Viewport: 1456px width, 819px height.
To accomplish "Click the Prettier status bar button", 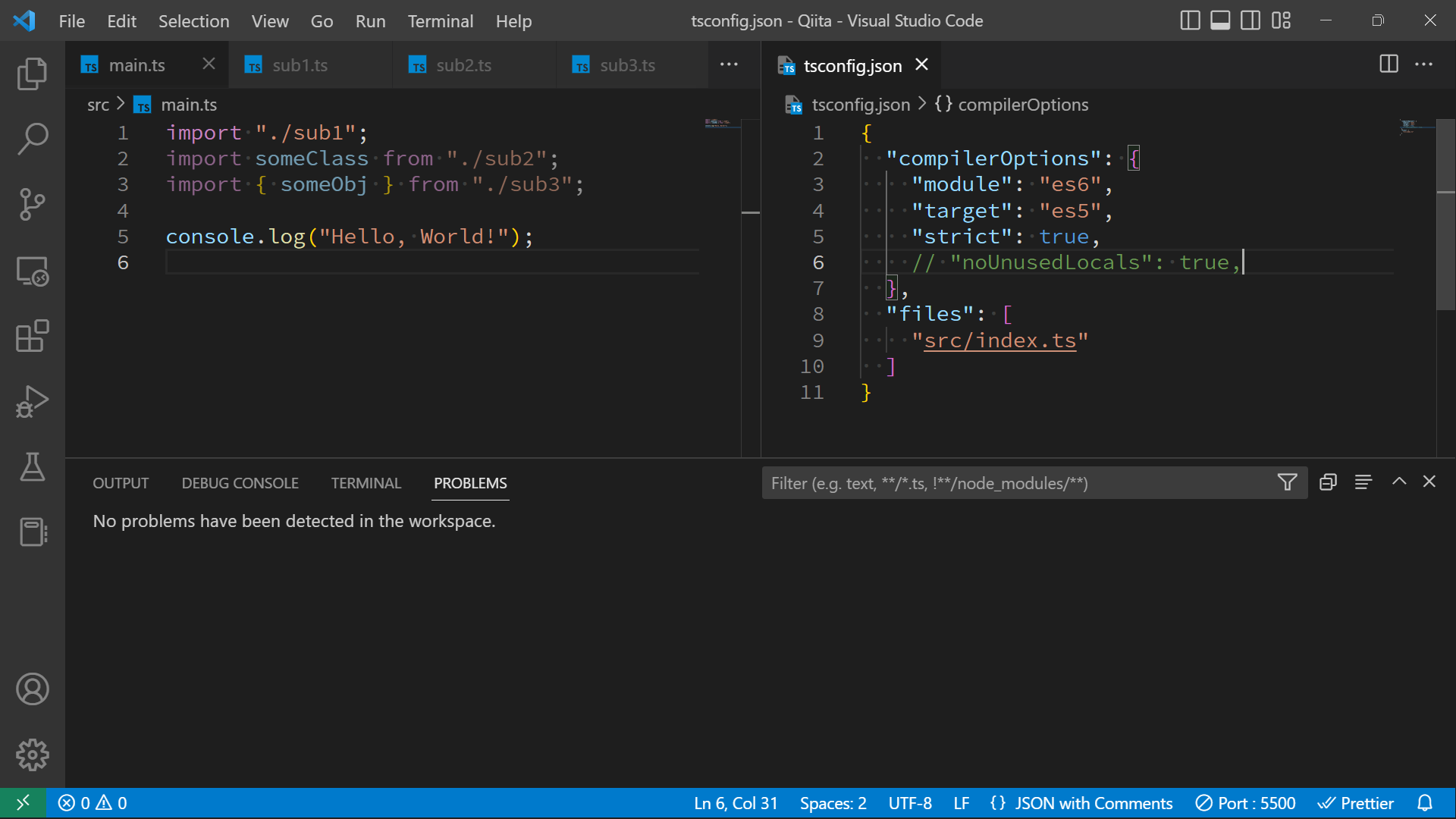I will pyautogui.click(x=1356, y=803).
